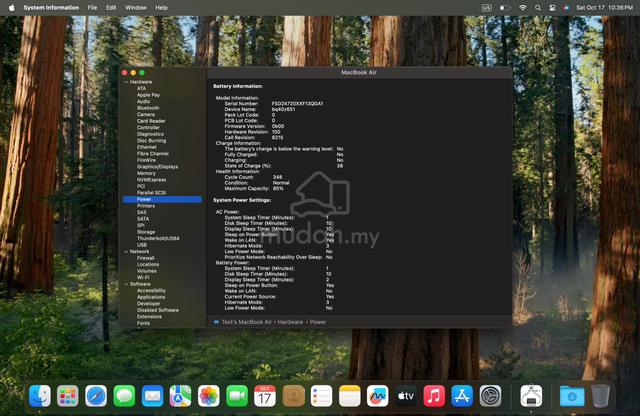The width and height of the screenshot is (640, 416).
Task: Open Launchpad in the dock
Action: 68,396
